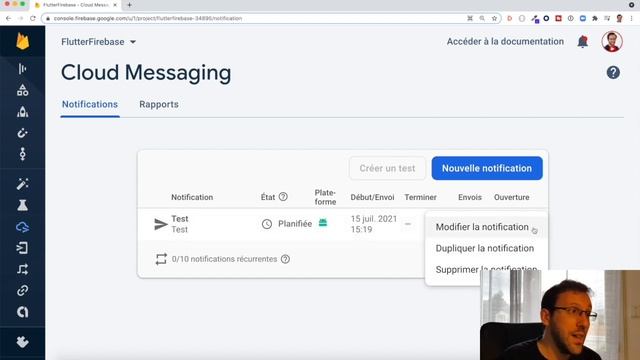Open the Chrome three-dot menu
This screenshot has width=640, height=360.
(631, 18)
